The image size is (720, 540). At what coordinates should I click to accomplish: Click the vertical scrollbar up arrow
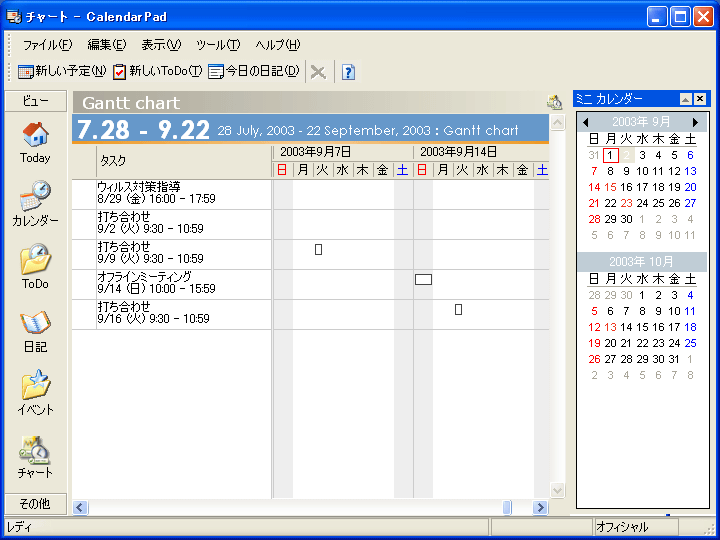557,123
